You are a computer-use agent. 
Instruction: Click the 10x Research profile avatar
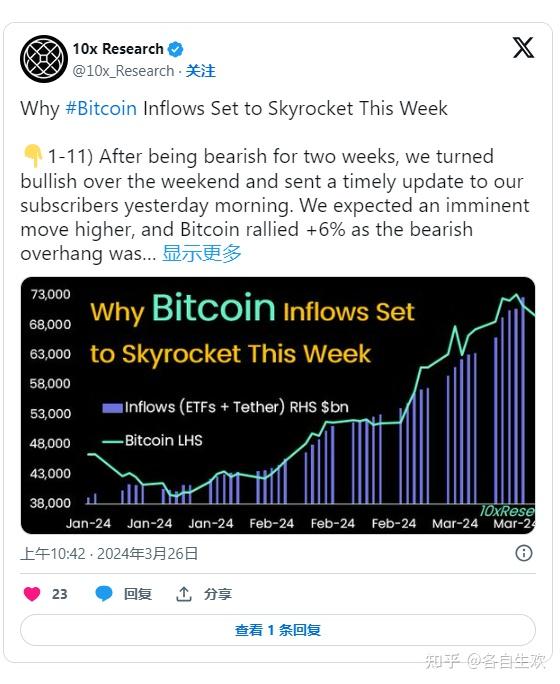44,59
